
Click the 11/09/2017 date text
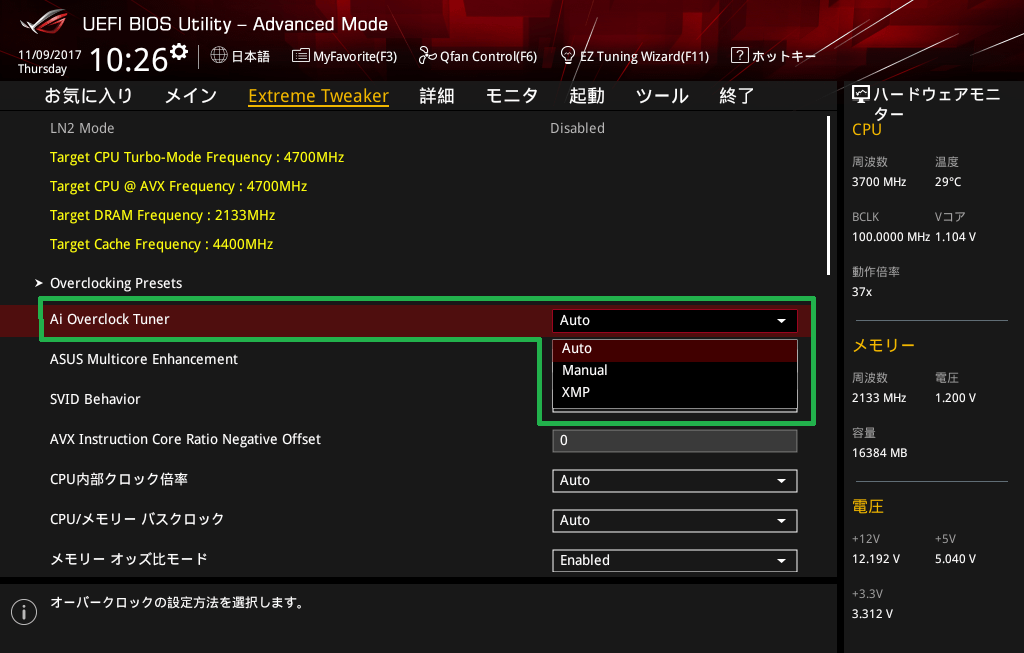click(50, 55)
